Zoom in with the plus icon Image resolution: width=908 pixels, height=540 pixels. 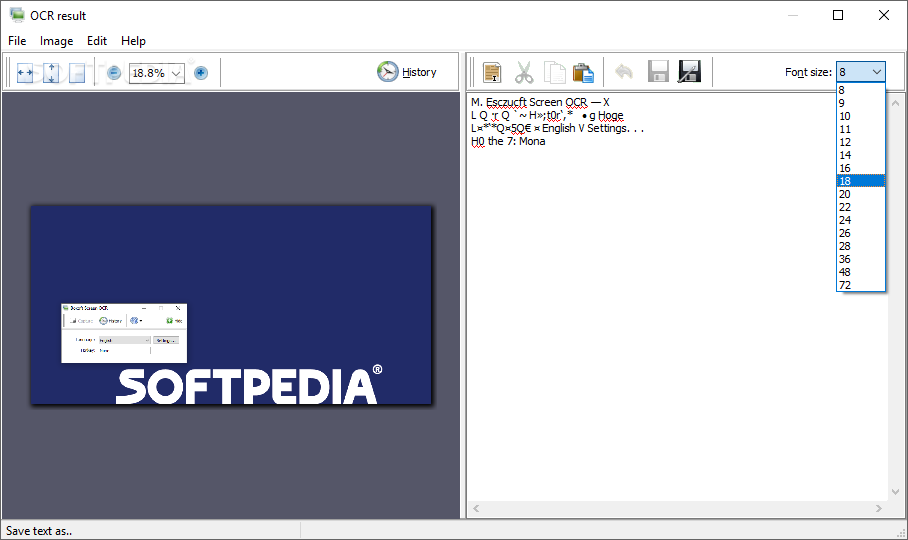tap(201, 73)
